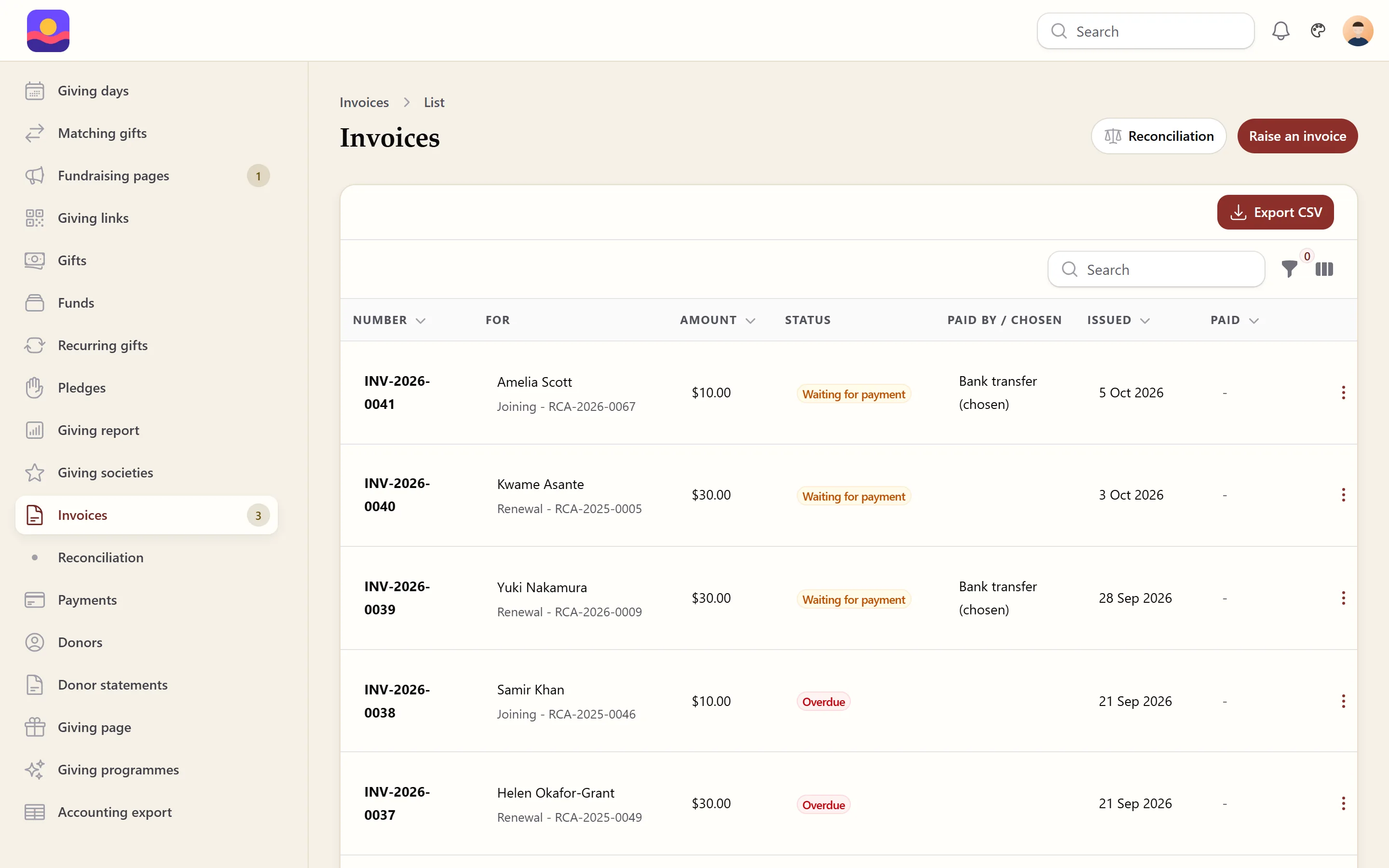
Task: Sort the table by the NUMBER column
Action: click(x=389, y=320)
